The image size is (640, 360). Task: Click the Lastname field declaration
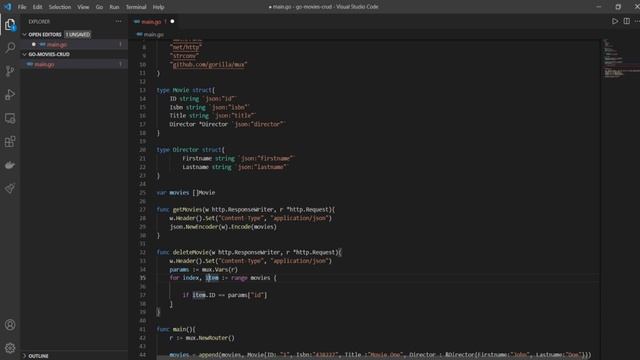tap(235, 167)
